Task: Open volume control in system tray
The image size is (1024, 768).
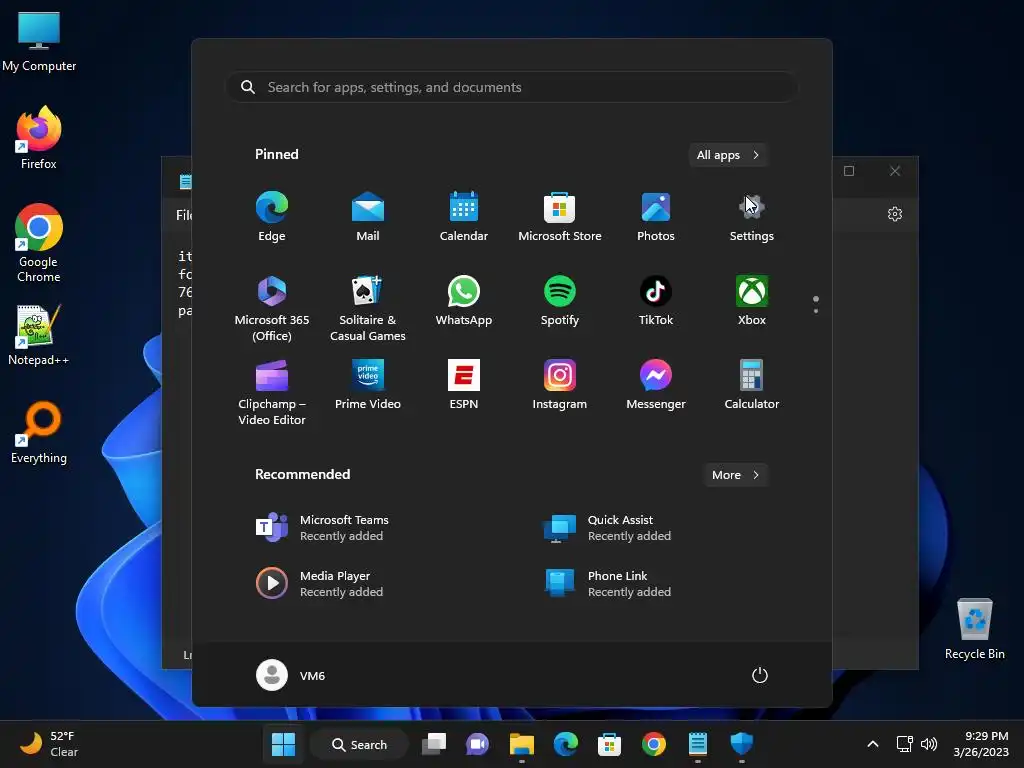Action: click(929, 744)
